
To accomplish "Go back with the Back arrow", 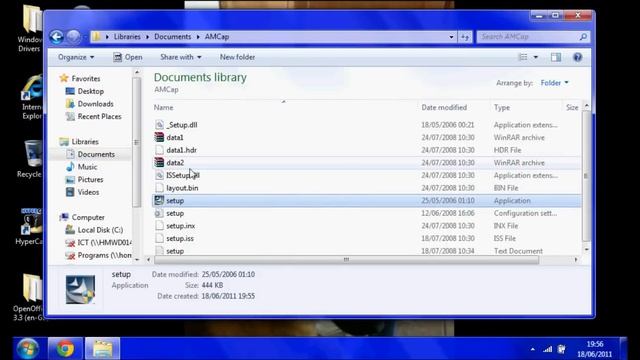I will (x=56, y=37).
